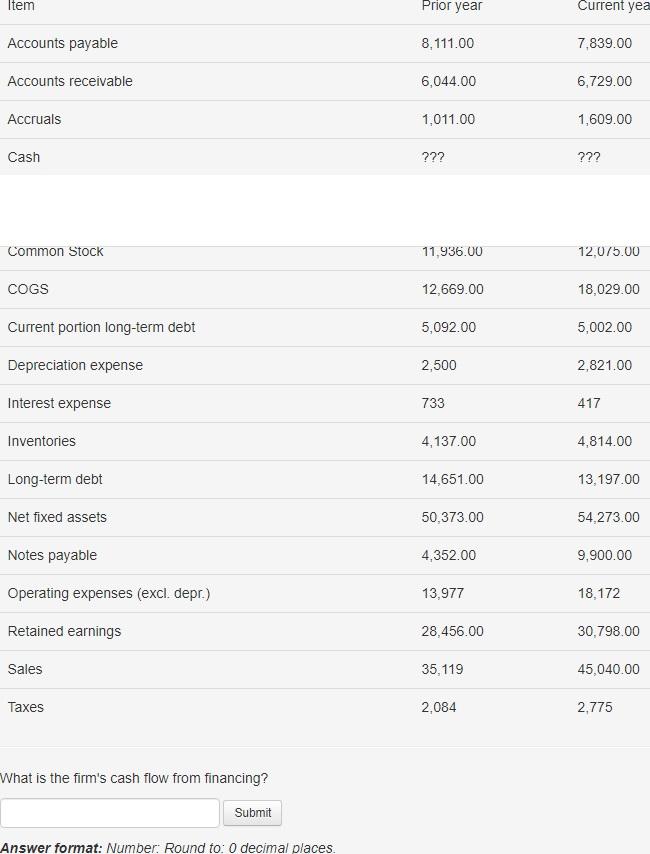Click the Prior year column header
Image resolution: width=650 pixels, height=854 pixels.
450,7
